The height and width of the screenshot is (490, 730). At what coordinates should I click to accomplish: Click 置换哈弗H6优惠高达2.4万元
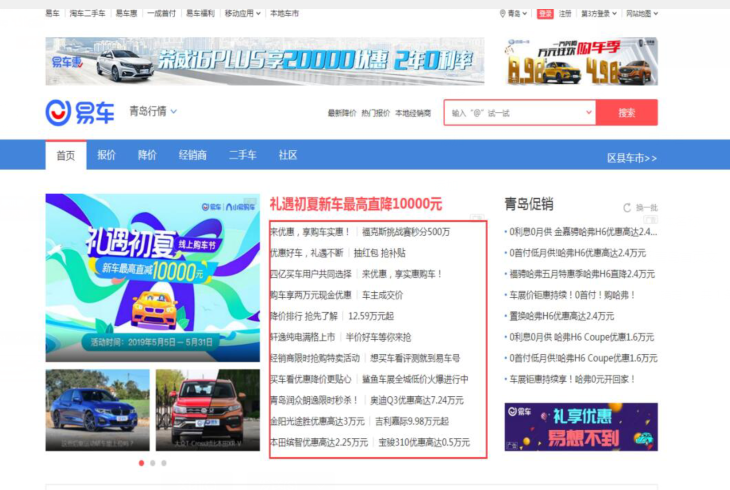(561, 316)
